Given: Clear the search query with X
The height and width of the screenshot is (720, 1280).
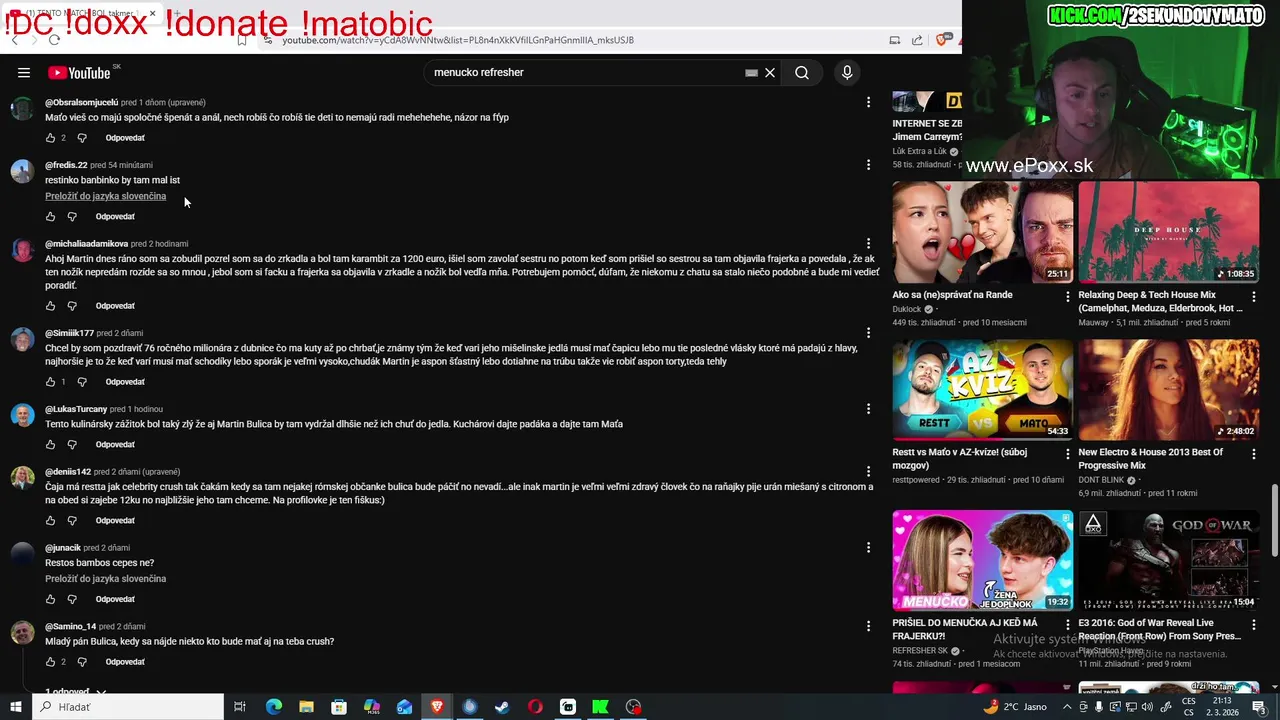Looking at the screenshot, I should [770, 72].
